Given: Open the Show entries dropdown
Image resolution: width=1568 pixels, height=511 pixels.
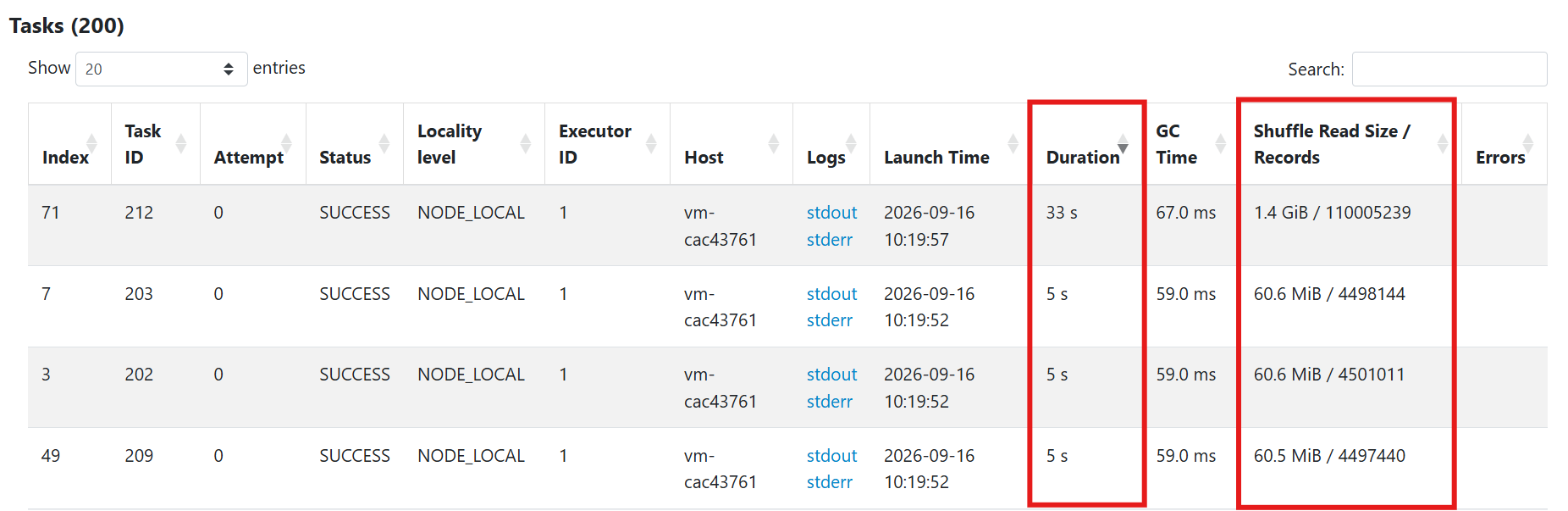Looking at the screenshot, I should click(161, 69).
